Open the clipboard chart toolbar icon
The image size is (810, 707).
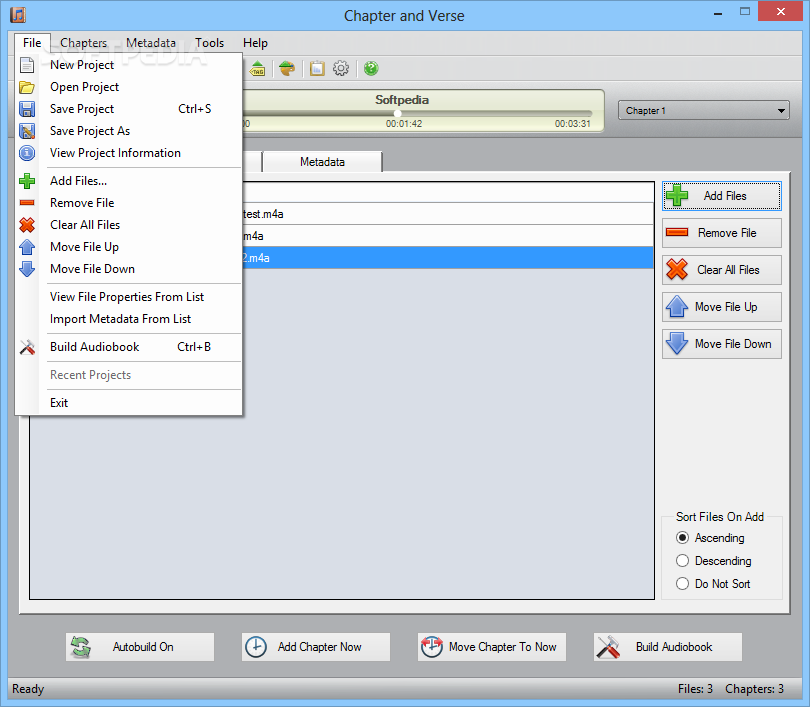click(317, 68)
